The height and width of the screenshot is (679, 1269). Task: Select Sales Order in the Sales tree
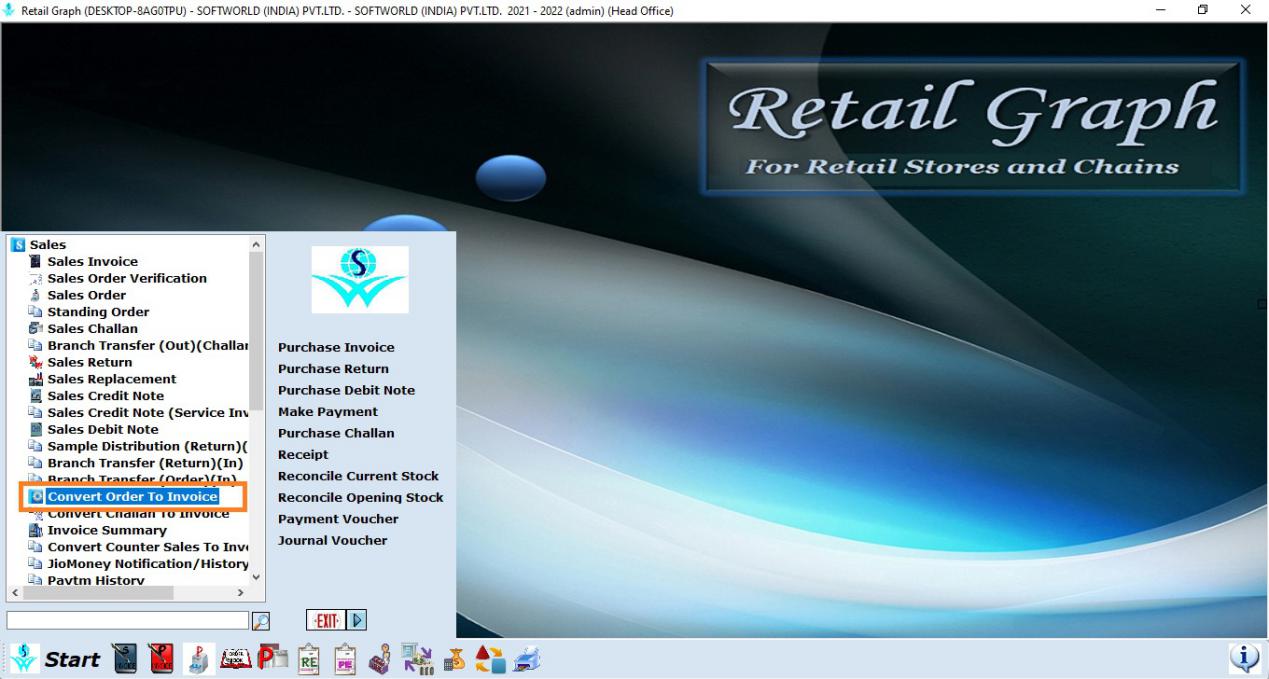pyautogui.click(x=87, y=295)
